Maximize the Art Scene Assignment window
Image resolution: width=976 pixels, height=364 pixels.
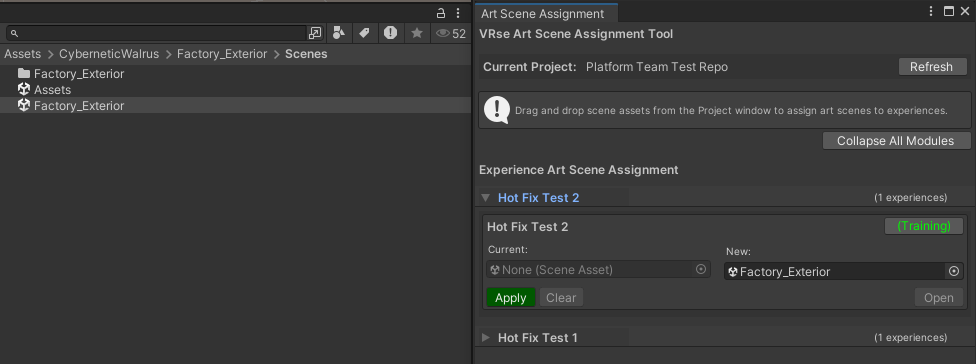pos(949,11)
